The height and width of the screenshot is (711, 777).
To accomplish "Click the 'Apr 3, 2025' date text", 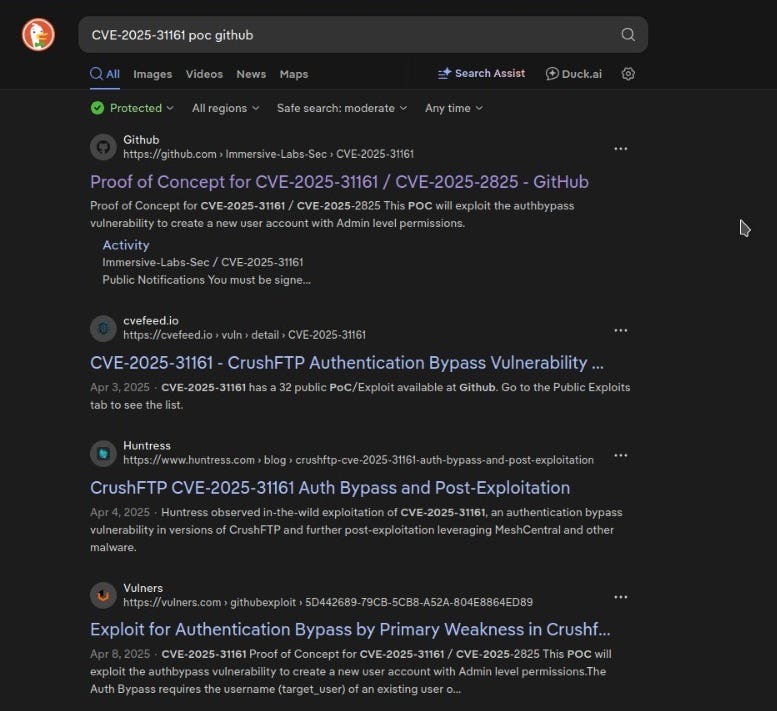I will coord(119,387).
